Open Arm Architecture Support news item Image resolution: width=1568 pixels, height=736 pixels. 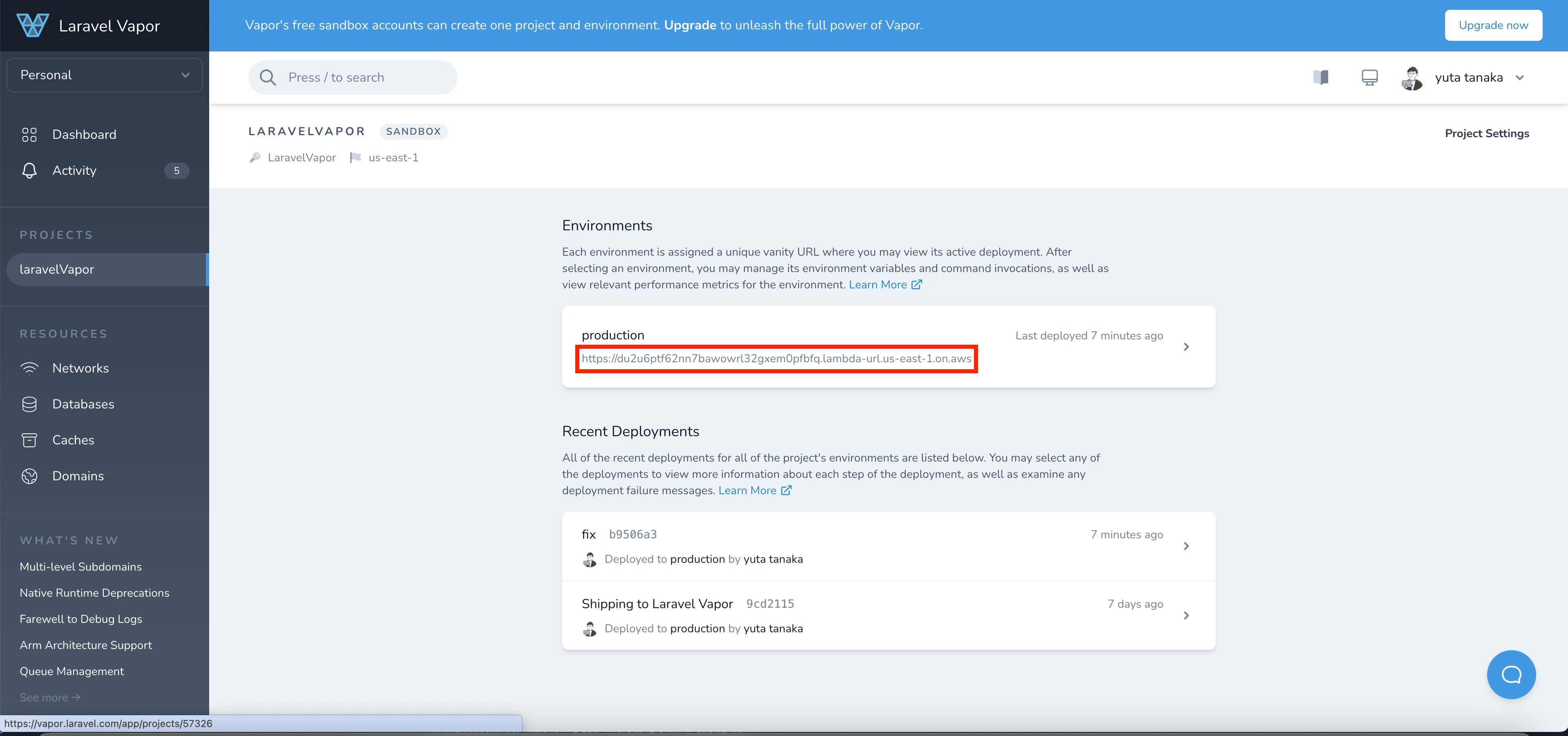(85, 645)
